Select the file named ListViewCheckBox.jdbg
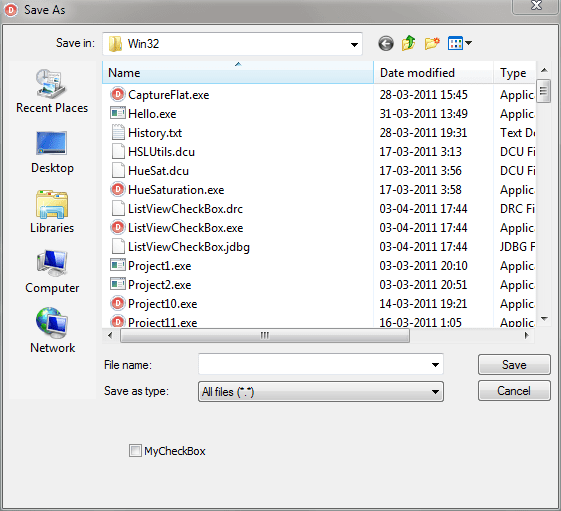 pos(189,247)
